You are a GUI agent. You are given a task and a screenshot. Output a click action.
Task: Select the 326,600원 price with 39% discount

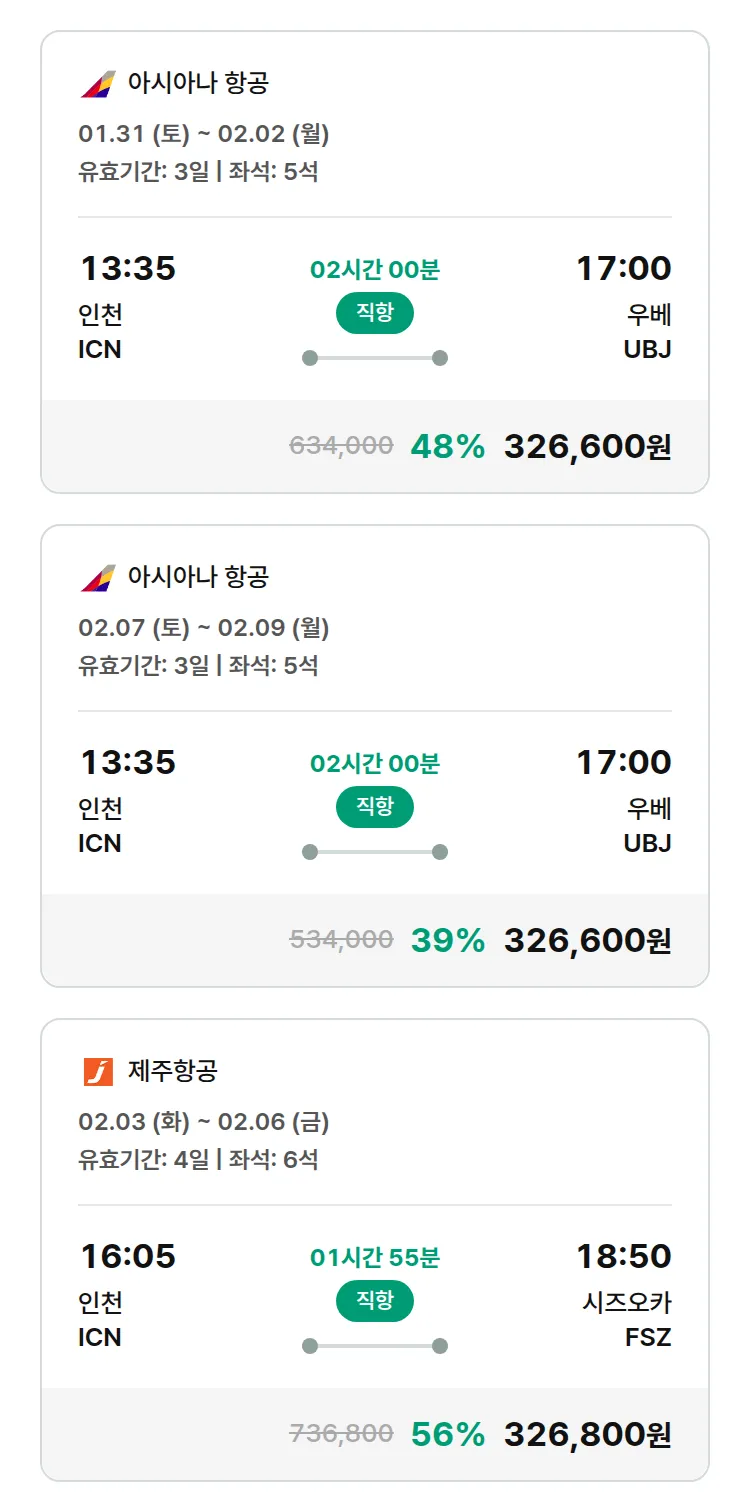click(x=587, y=940)
